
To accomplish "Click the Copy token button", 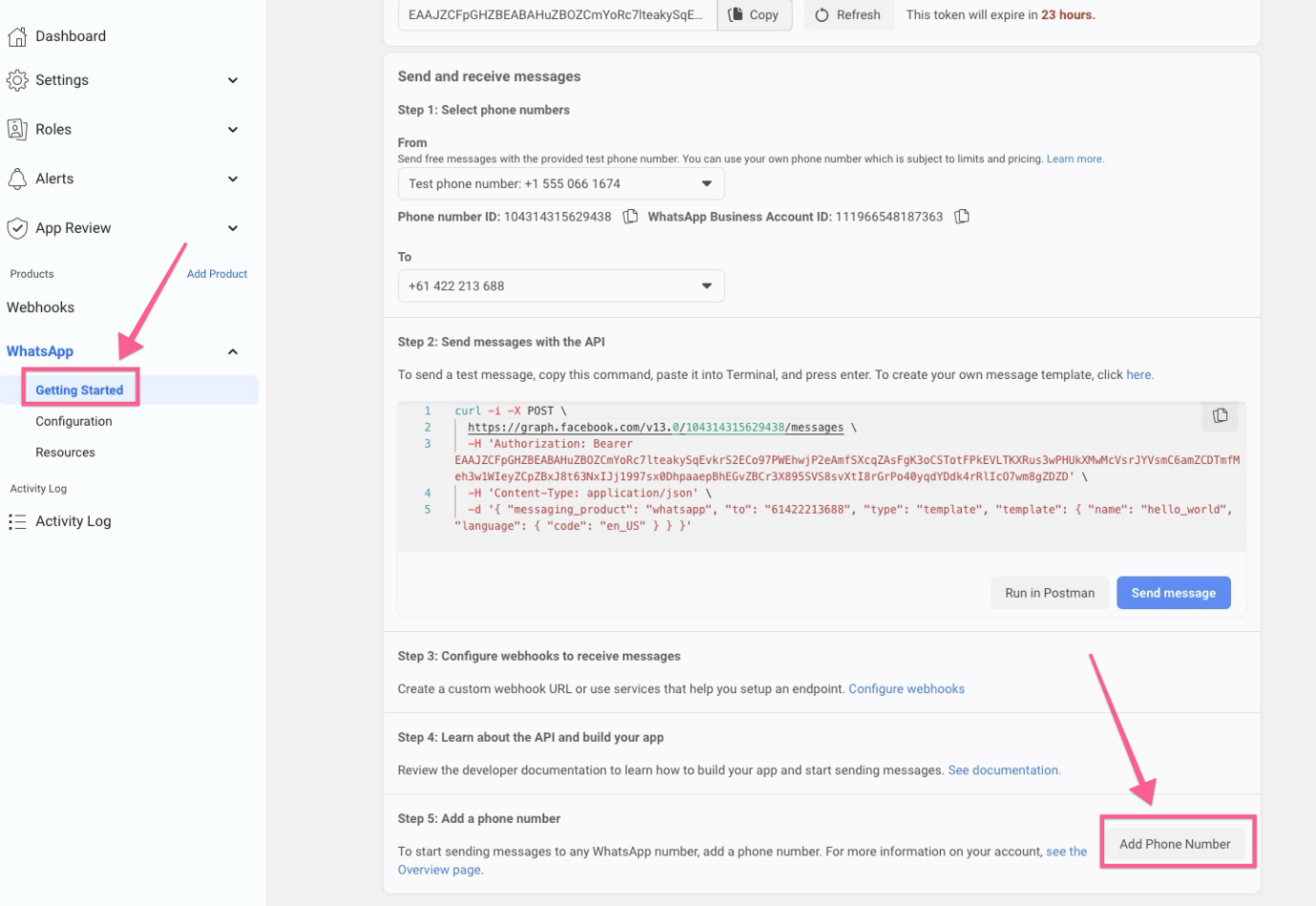I will point(754,14).
